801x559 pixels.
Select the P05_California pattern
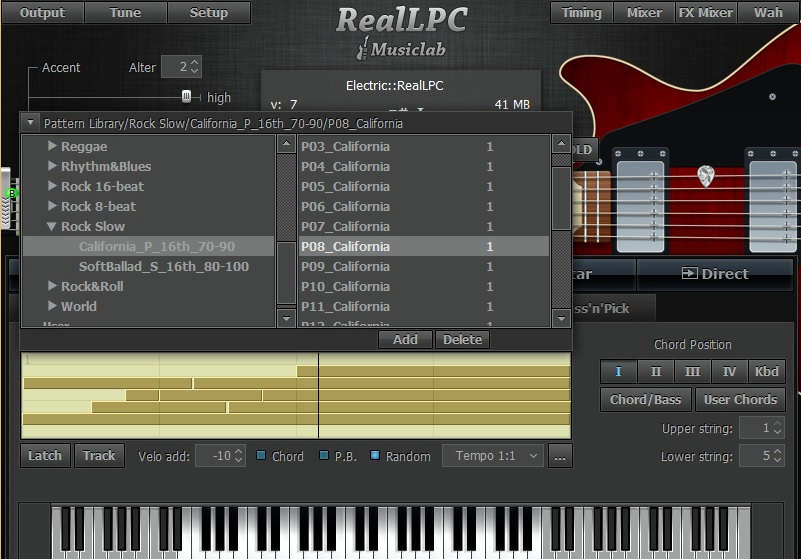point(346,186)
